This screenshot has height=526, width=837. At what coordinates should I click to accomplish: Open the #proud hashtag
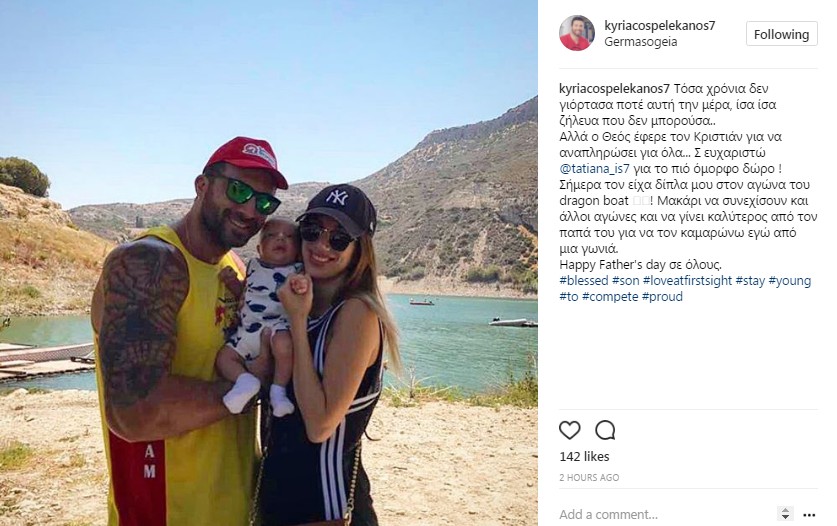coord(662,297)
